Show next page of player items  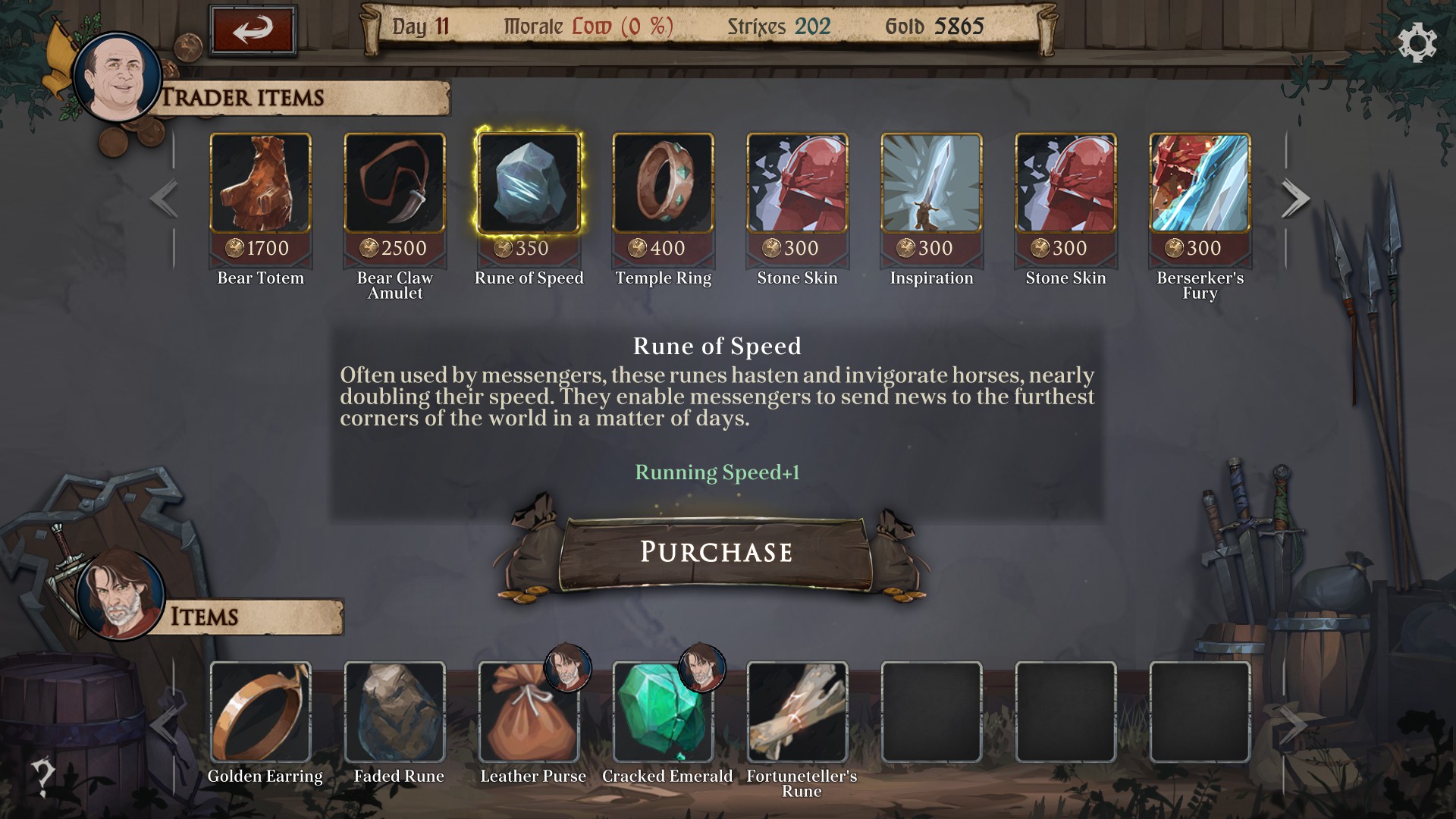pos(1294,725)
